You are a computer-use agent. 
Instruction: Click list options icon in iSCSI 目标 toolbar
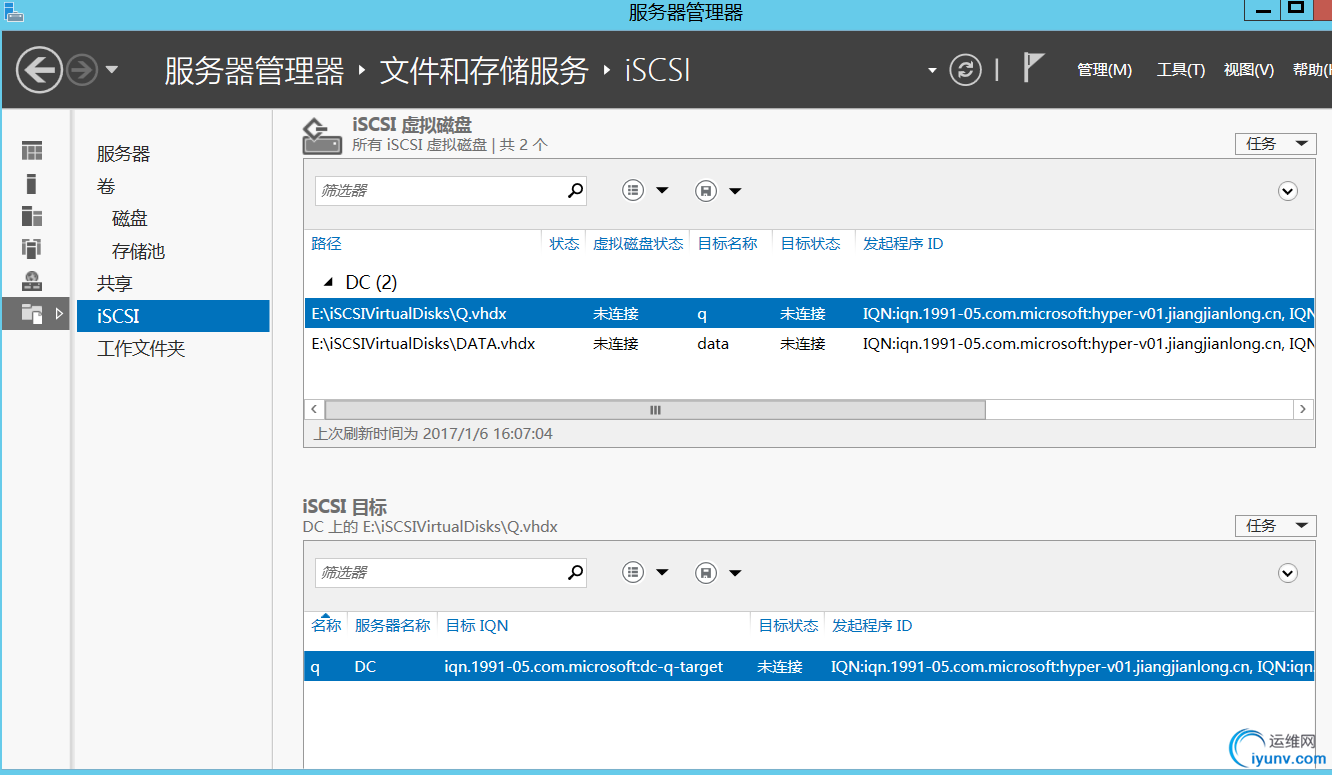(633, 573)
